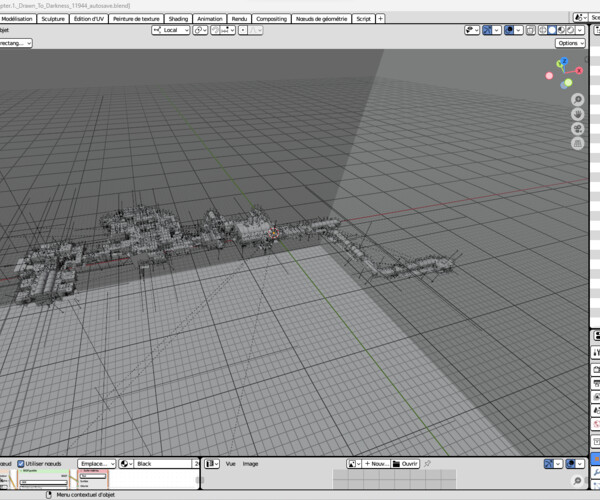Click the blue Z axis on navigation gizmo

coord(563,62)
